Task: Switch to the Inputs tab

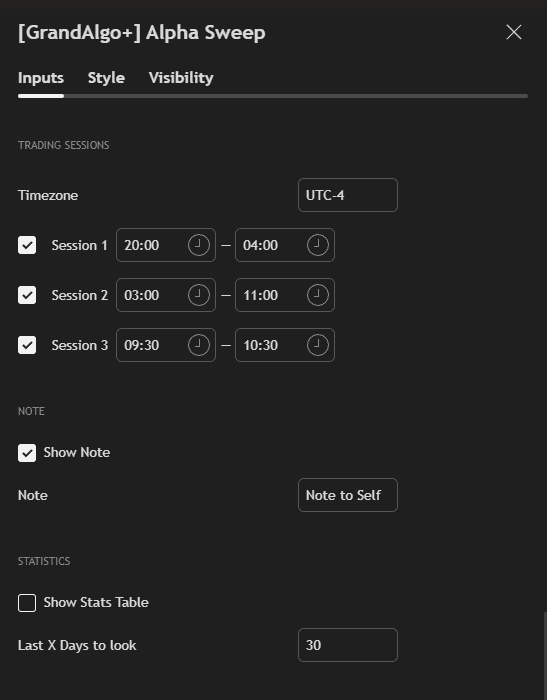Action: [x=41, y=78]
